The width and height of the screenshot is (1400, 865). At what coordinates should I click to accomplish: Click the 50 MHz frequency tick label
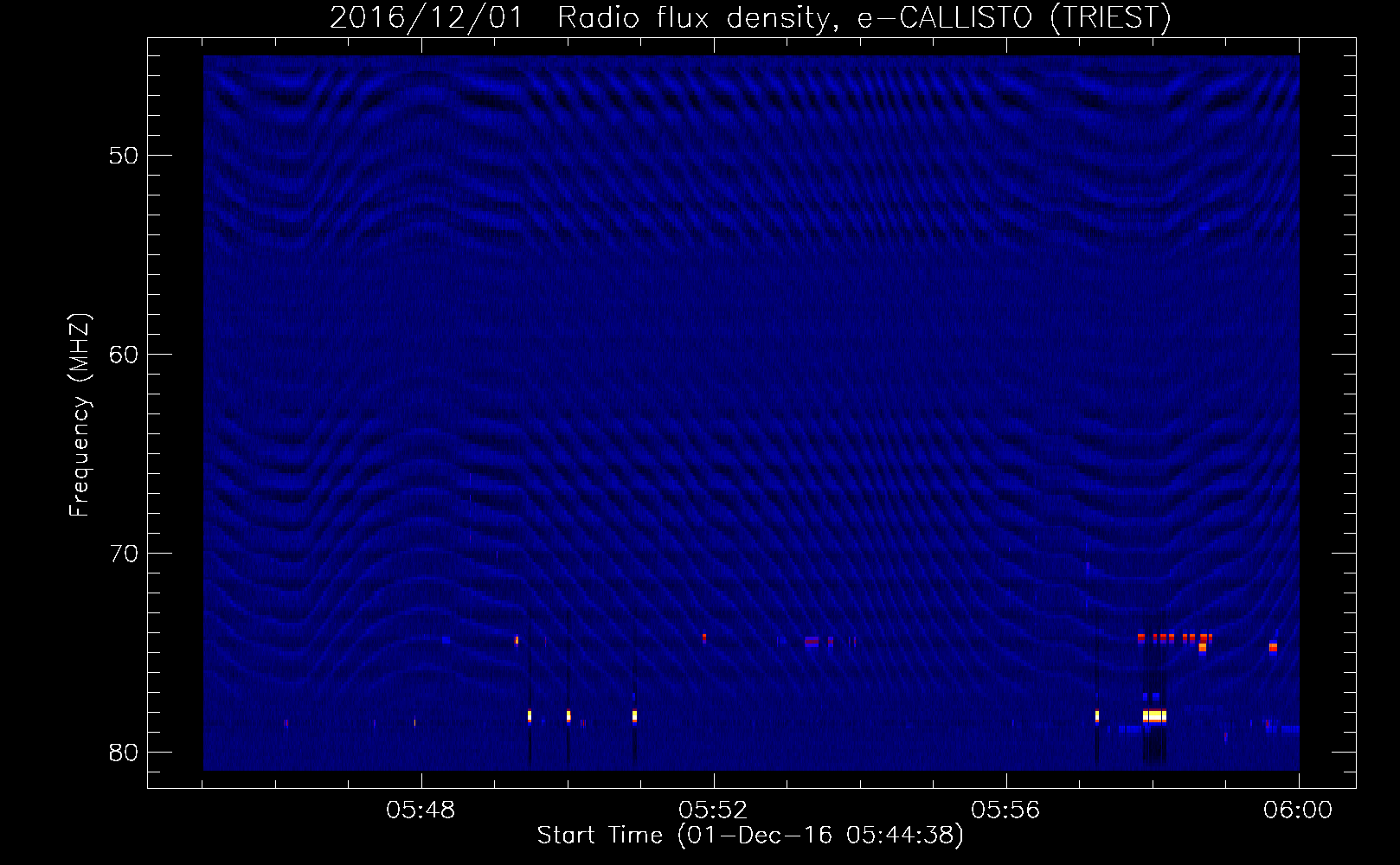coord(125,156)
